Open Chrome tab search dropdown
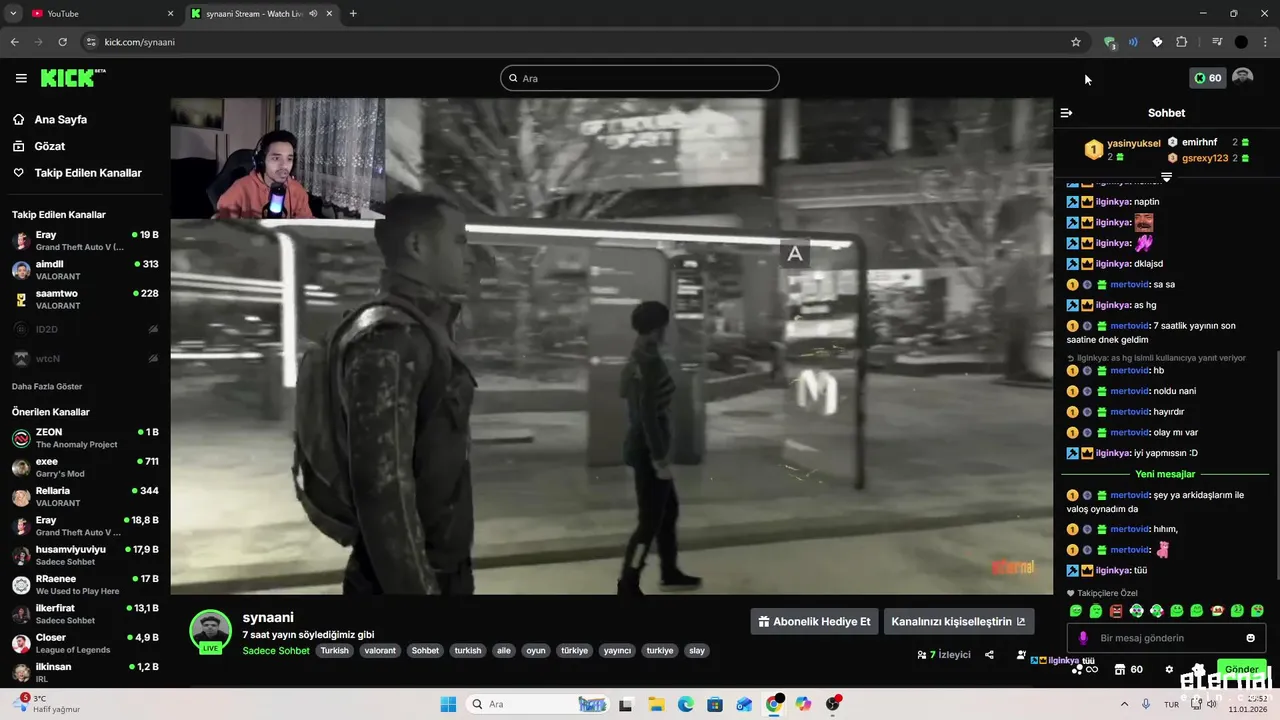Viewport: 1280px width, 720px height. pos(13,13)
